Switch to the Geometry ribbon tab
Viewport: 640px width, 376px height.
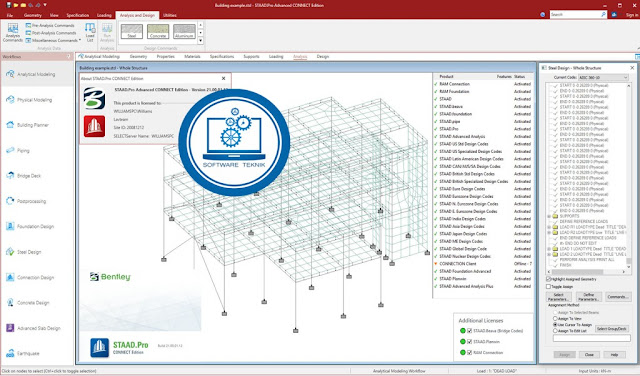[33, 15]
